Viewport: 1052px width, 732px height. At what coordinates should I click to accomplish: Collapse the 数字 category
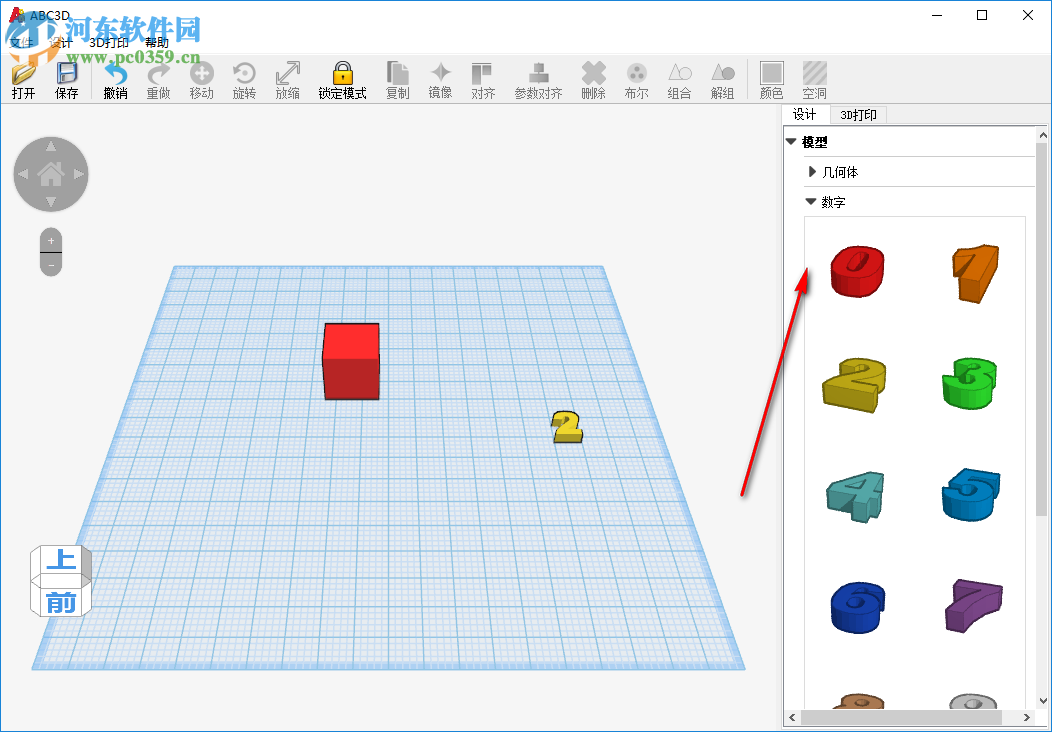click(810, 202)
